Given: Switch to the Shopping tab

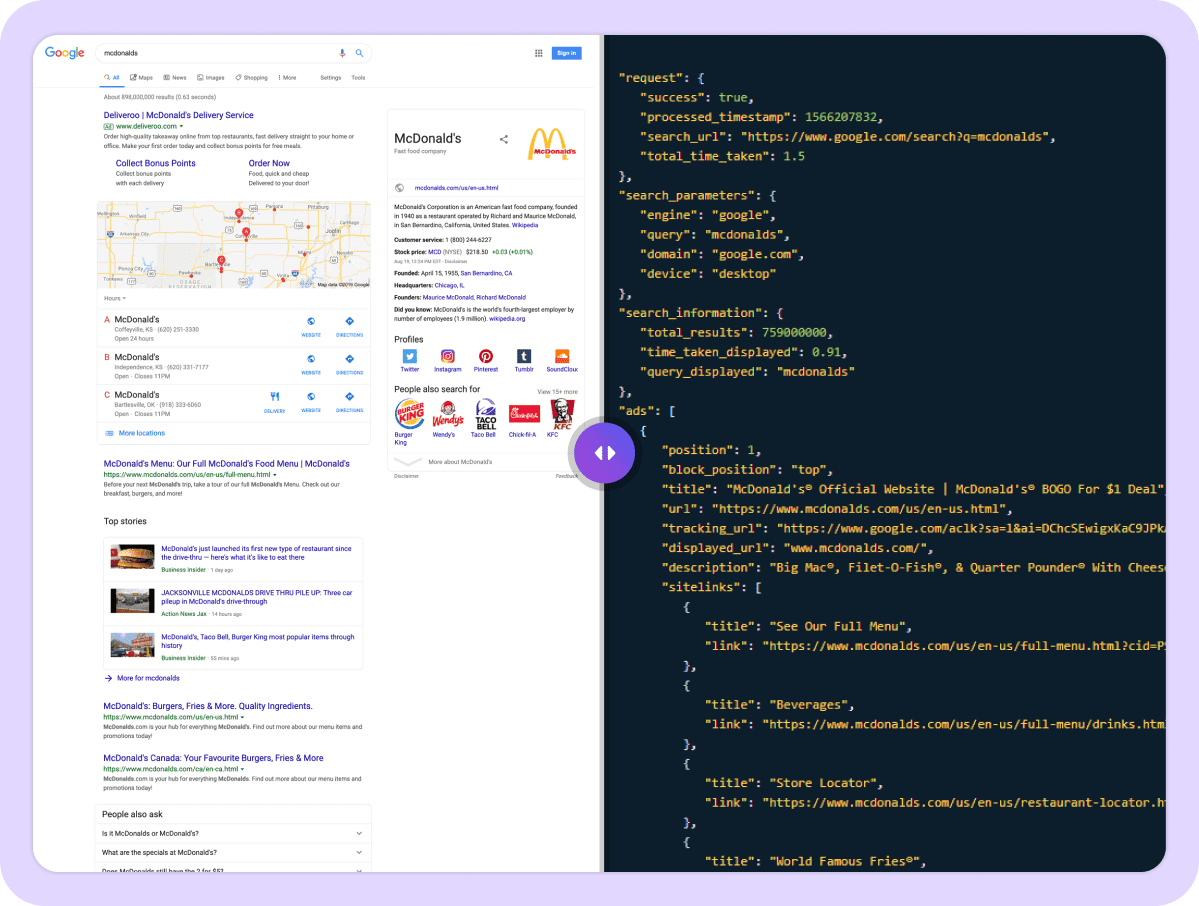Looking at the screenshot, I should tap(252, 78).
